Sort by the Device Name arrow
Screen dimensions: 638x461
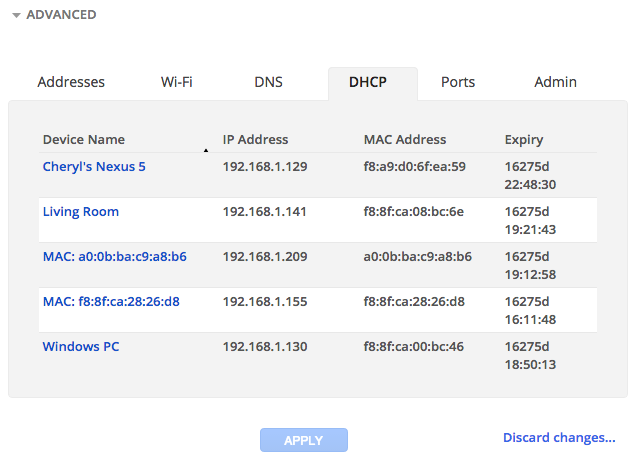[206, 151]
